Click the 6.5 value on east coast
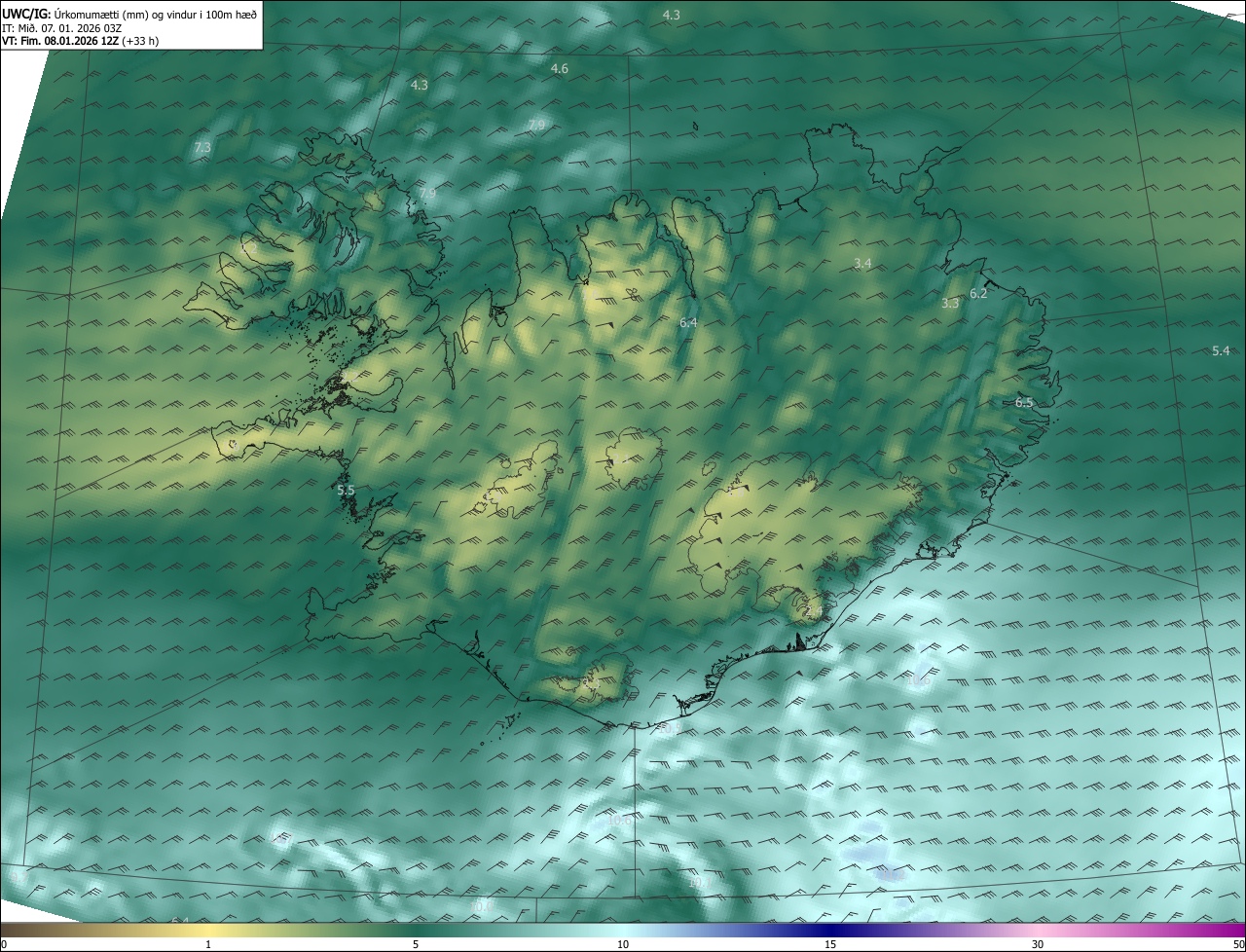The width and height of the screenshot is (1246, 952). [1024, 402]
